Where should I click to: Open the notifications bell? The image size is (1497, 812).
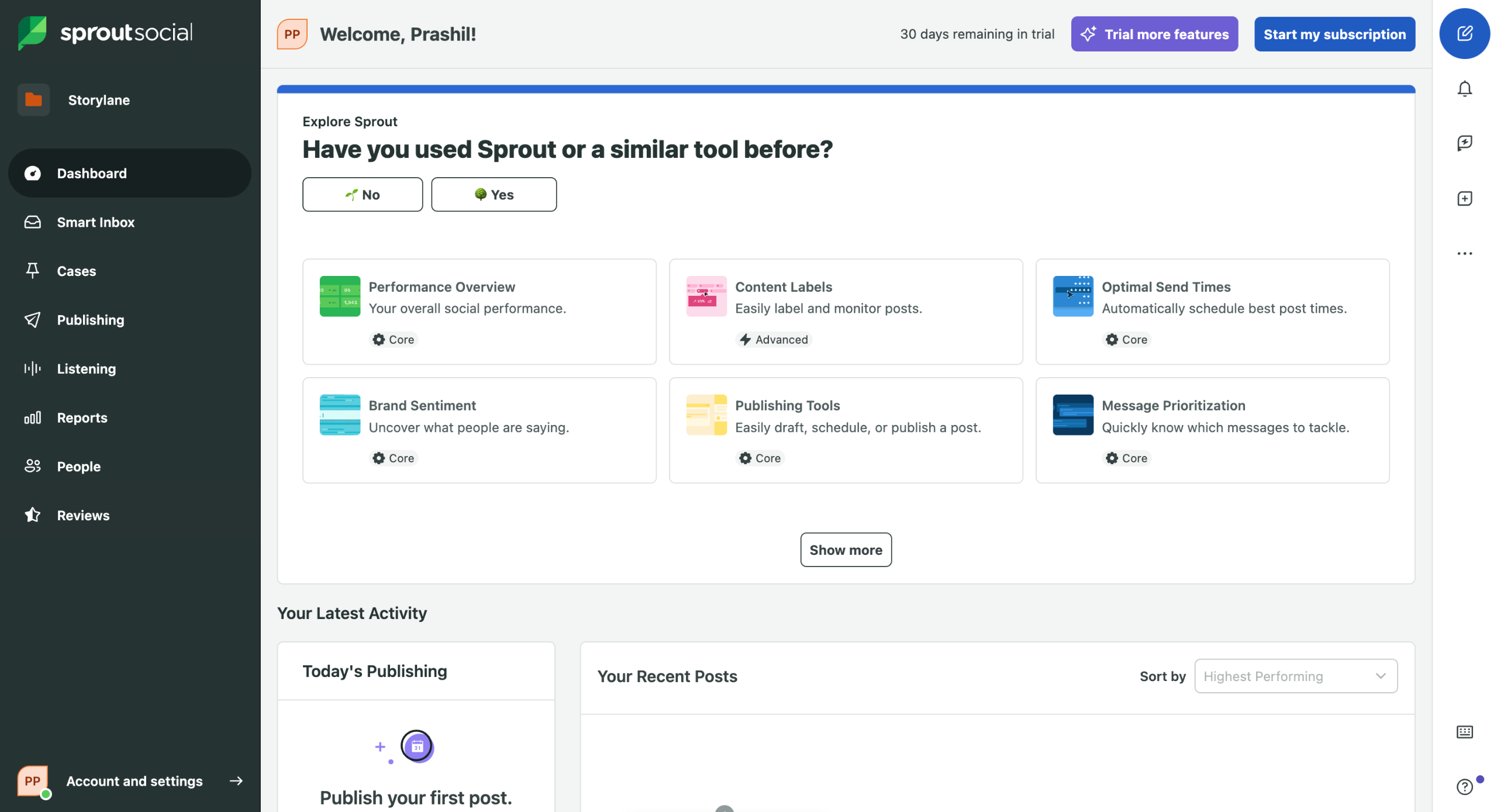click(x=1464, y=89)
